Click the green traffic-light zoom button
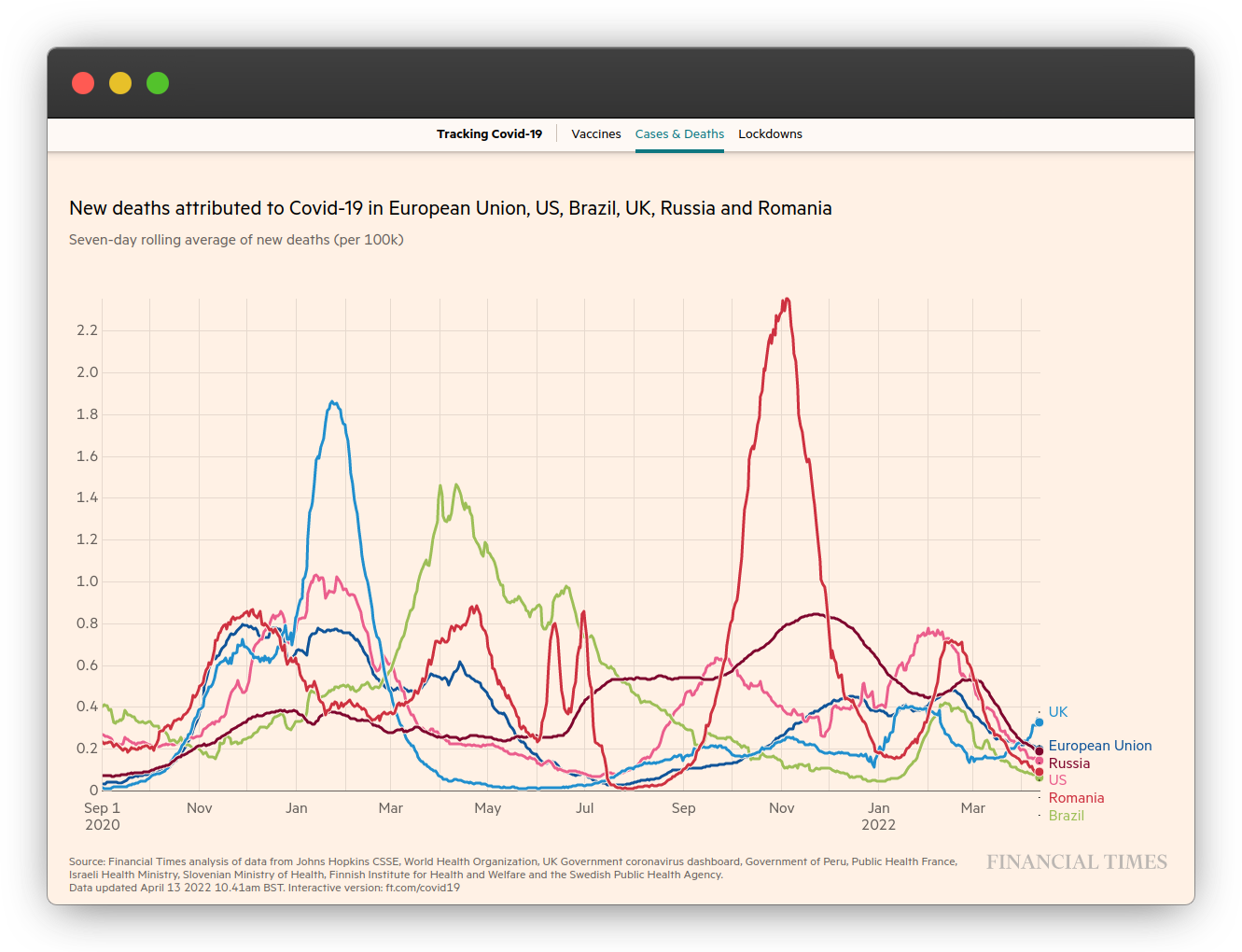The width and height of the screenshot is (1242, 952). pos(158,83)
